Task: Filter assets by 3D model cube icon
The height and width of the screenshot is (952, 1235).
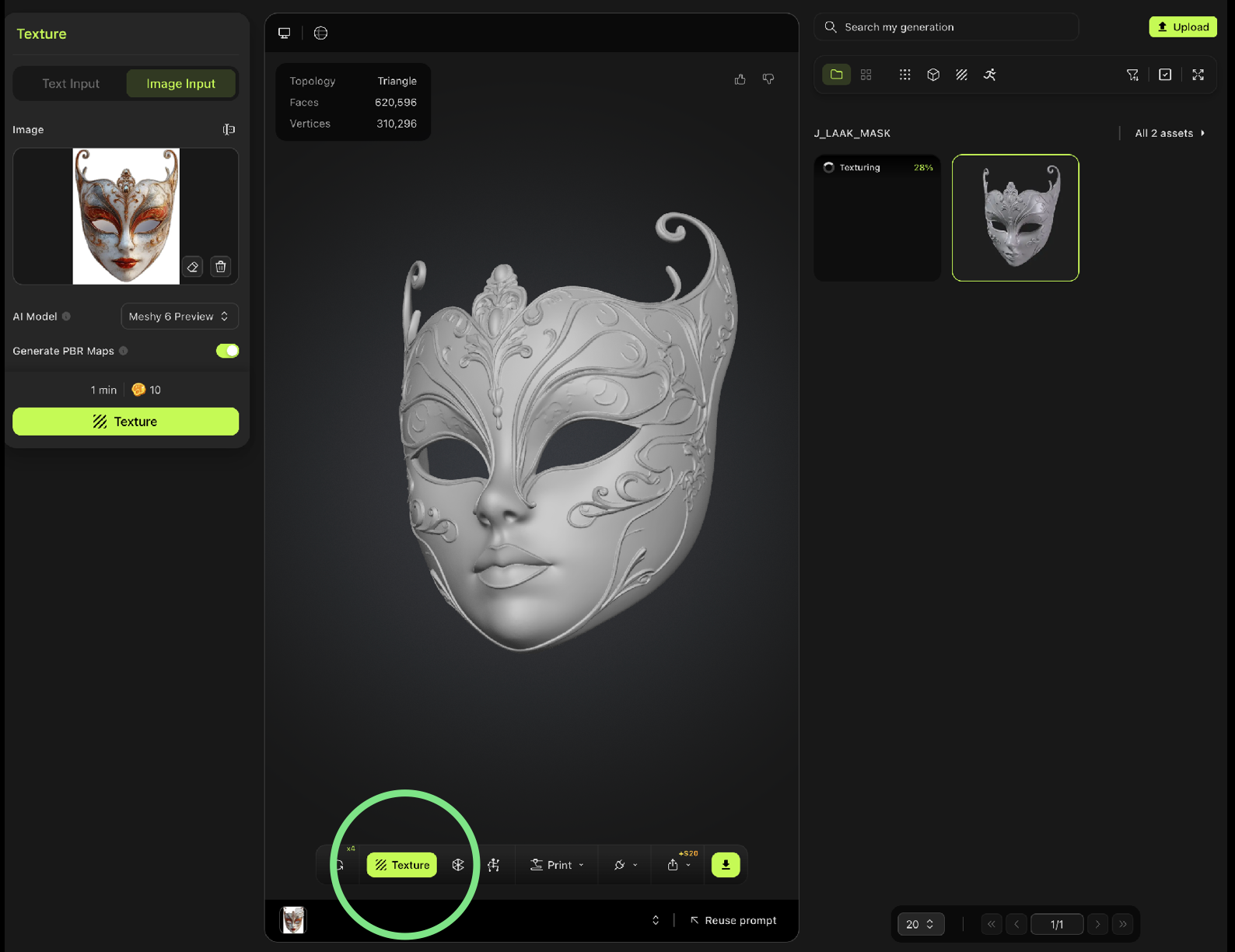Action: (x=933, y=75)
